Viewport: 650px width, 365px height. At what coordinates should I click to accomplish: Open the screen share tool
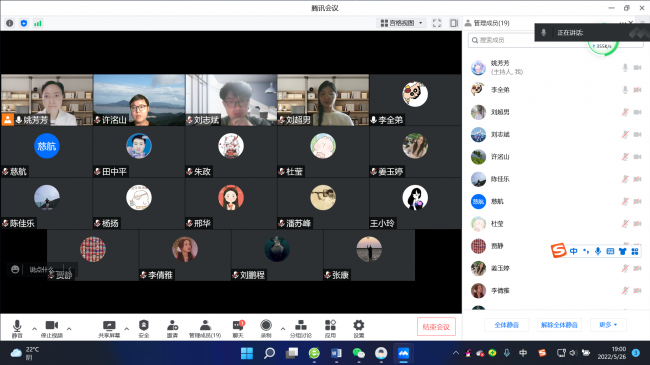coord(109,329)
